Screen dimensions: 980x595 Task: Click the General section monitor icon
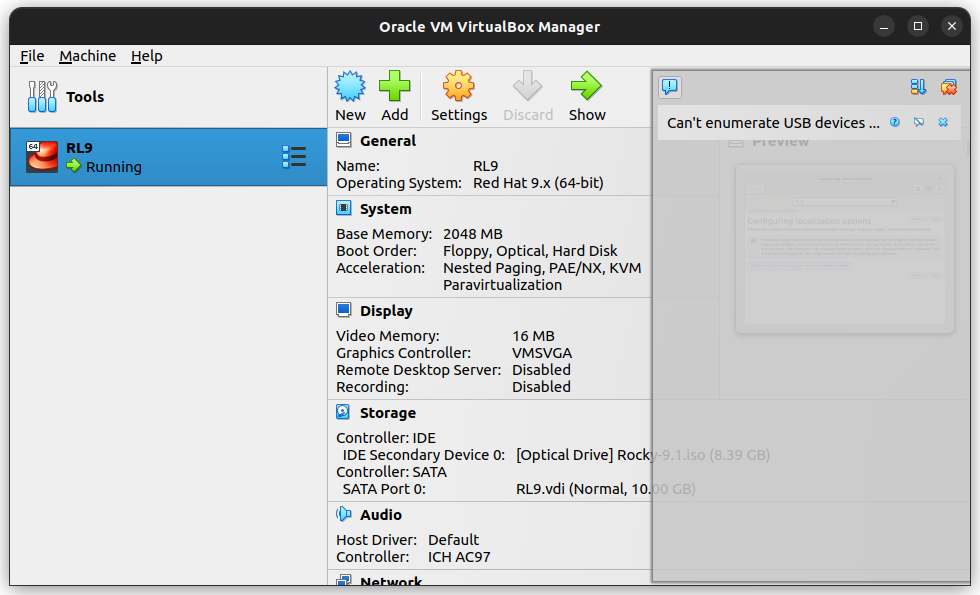click(344, 140)
